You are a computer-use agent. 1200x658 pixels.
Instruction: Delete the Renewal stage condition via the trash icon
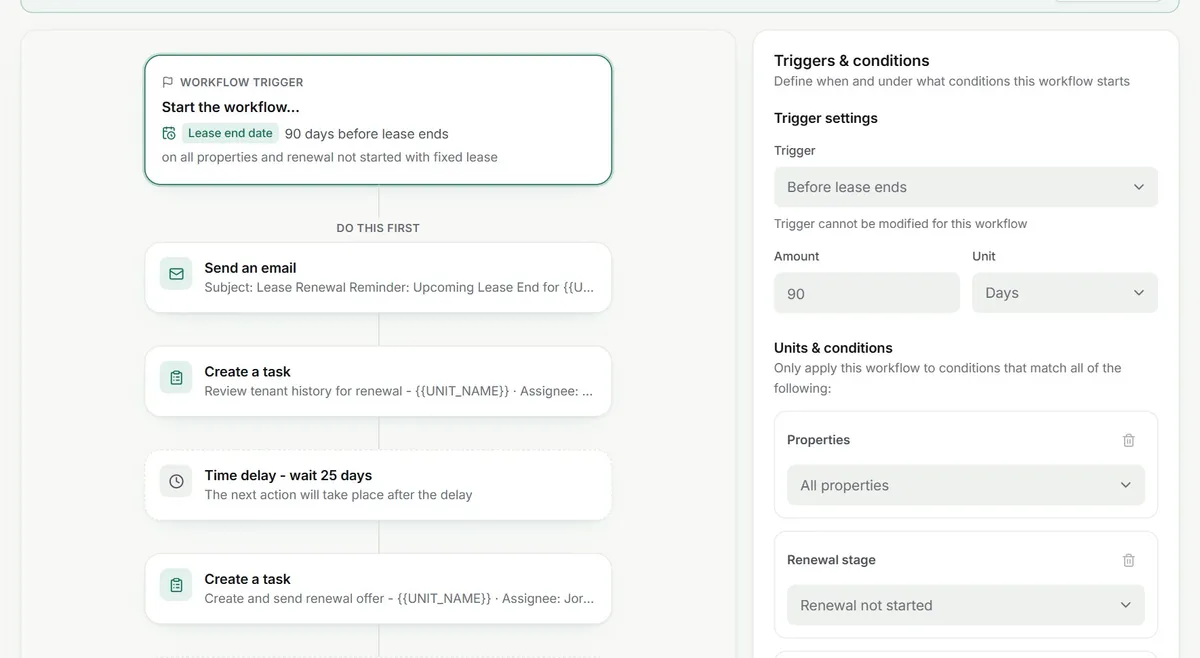pyautogui.click(x=1129, y=560)
